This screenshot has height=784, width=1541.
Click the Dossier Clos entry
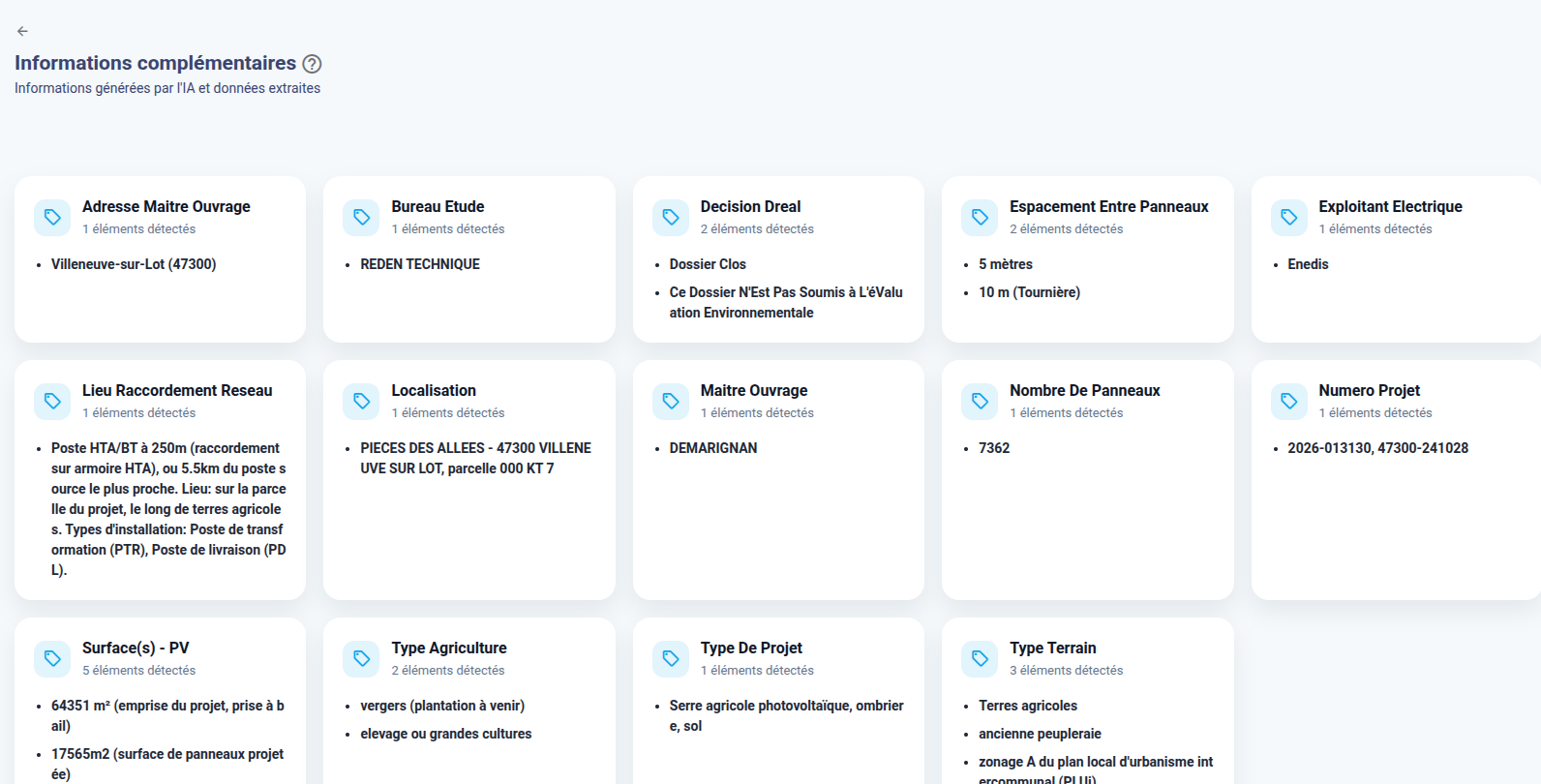(x=708, y=264)
